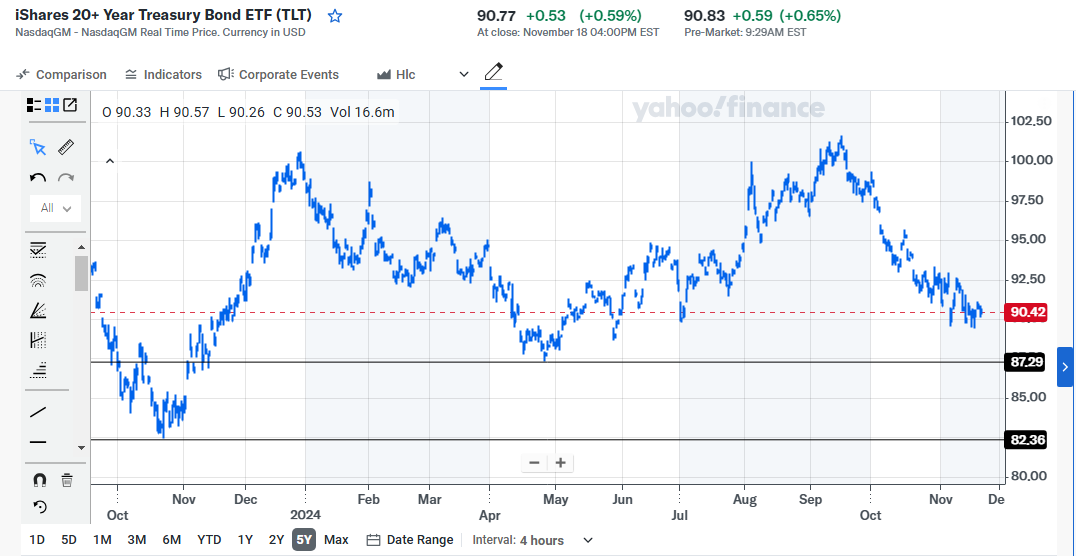Open the Date Range picker
This screenshot has height=556, width=1076.
tap(410, 540)
